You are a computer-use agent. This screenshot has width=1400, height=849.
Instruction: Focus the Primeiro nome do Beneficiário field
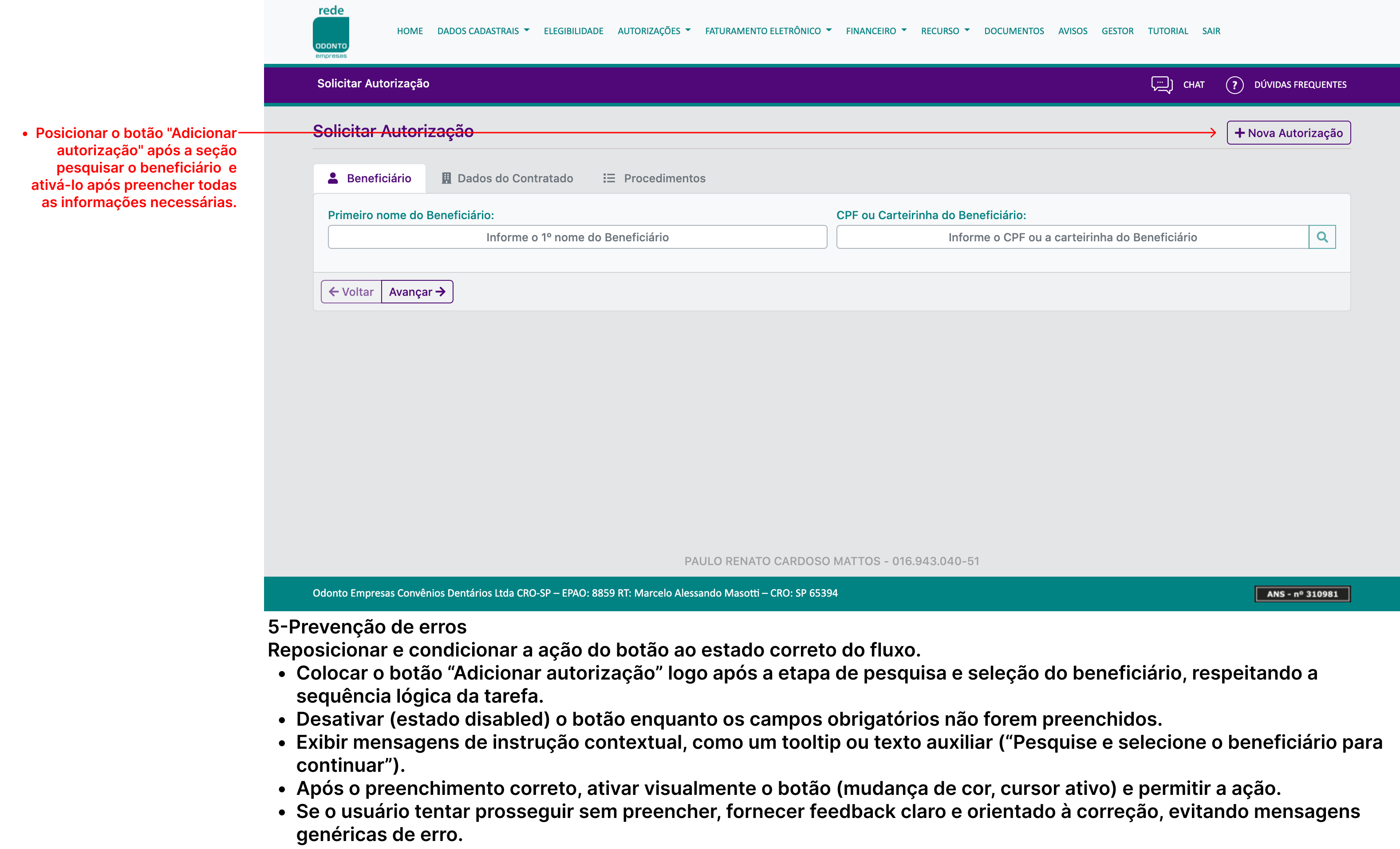click(577, 237)
